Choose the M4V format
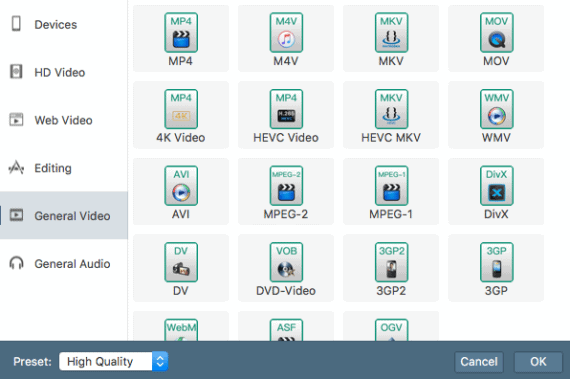Image resolution: width=570 pixels, height=379 pixels. (286, 39)
